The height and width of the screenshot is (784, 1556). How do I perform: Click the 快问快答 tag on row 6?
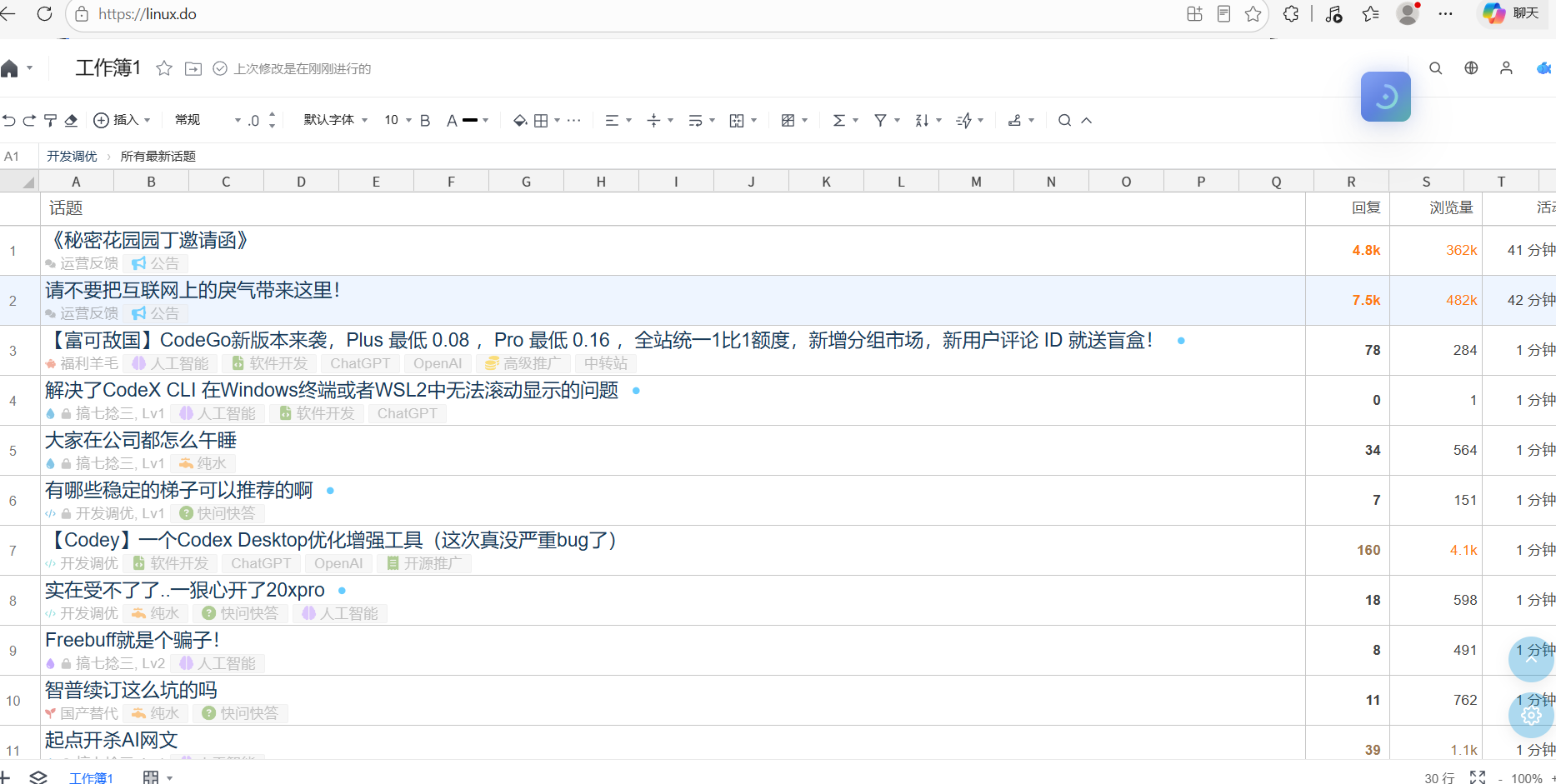point(218,513)
